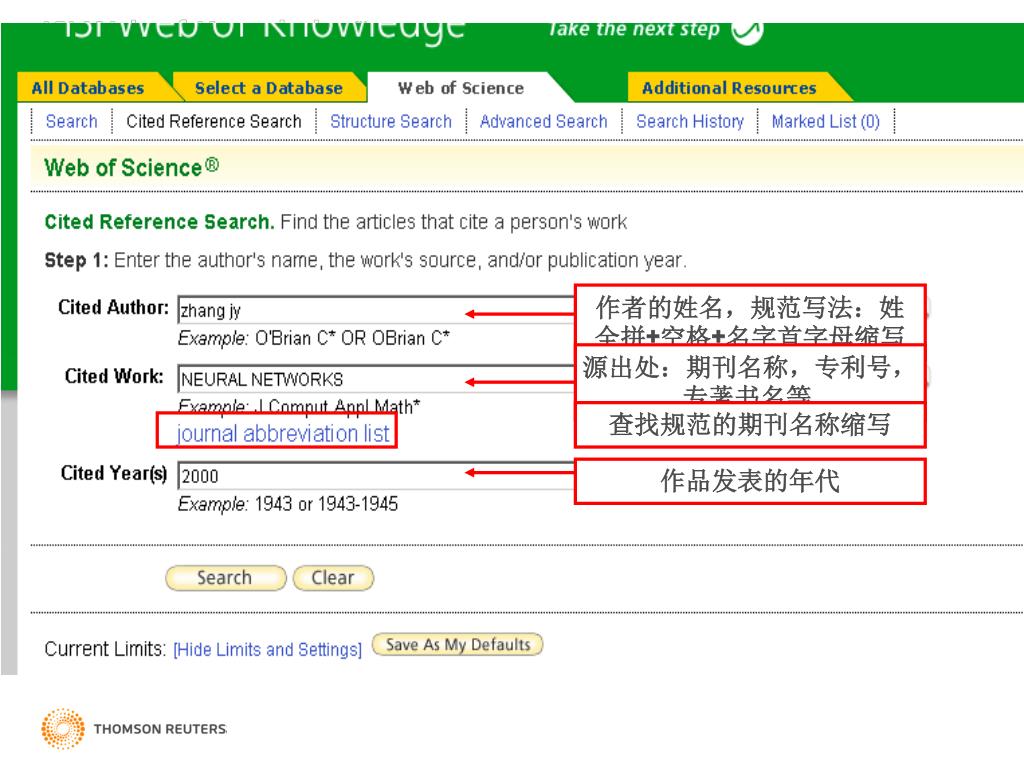This screenshot has width=1024, height=768.
Task: Click Hide Limits and Settings link
Action: (268, 649)
